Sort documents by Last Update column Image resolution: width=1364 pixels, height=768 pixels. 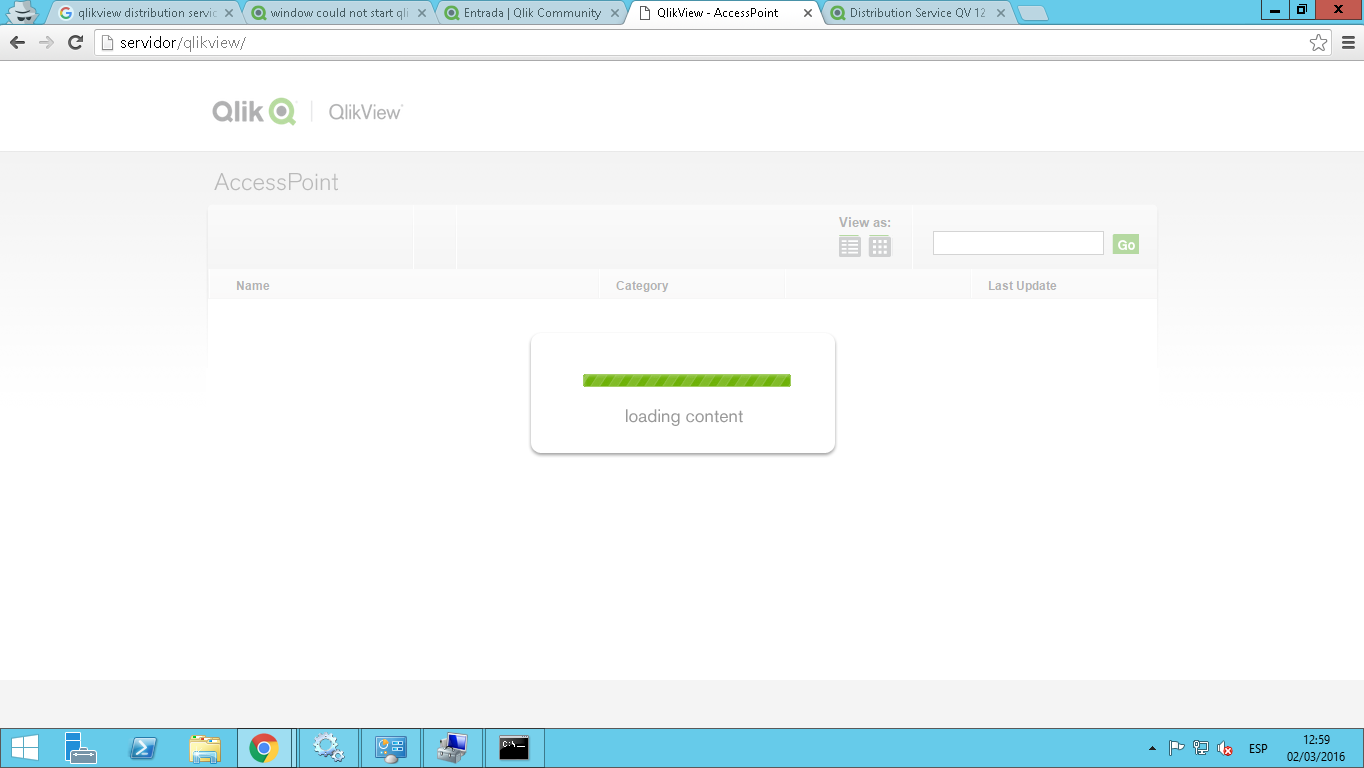click(1022, 286)
